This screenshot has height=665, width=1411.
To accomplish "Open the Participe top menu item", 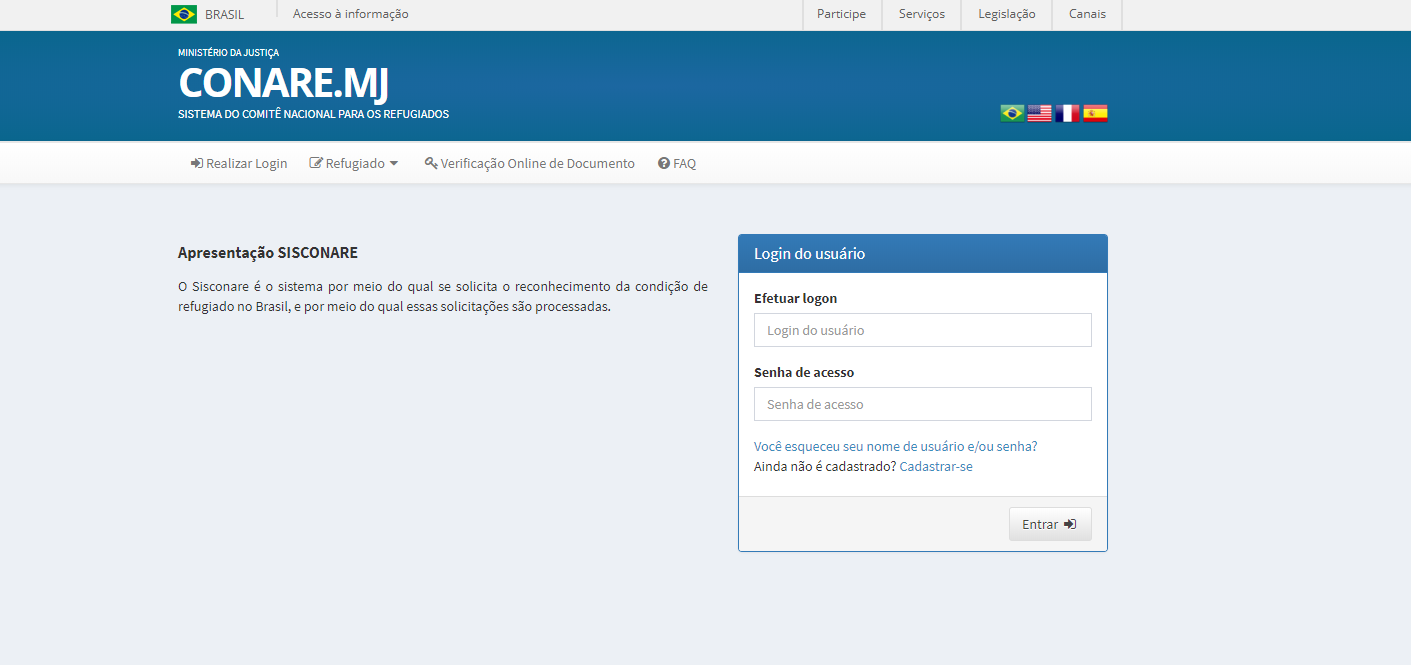I will pos(841,14).
